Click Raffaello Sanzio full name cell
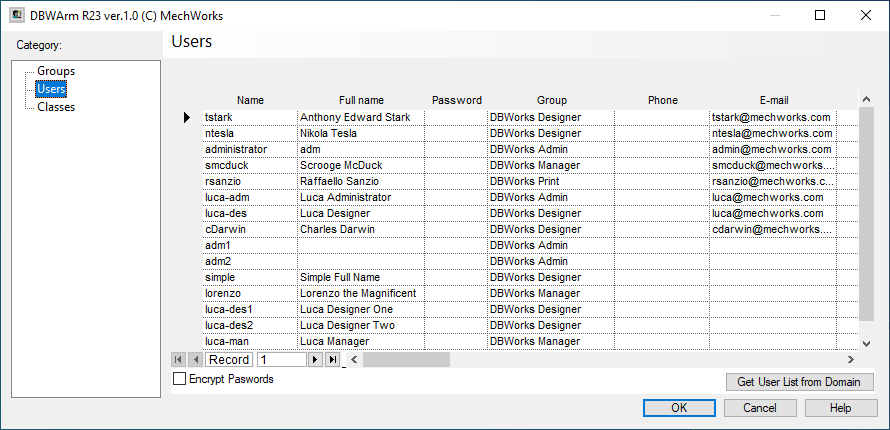Screen dimensions: 890x430 [x=361, y=182]
